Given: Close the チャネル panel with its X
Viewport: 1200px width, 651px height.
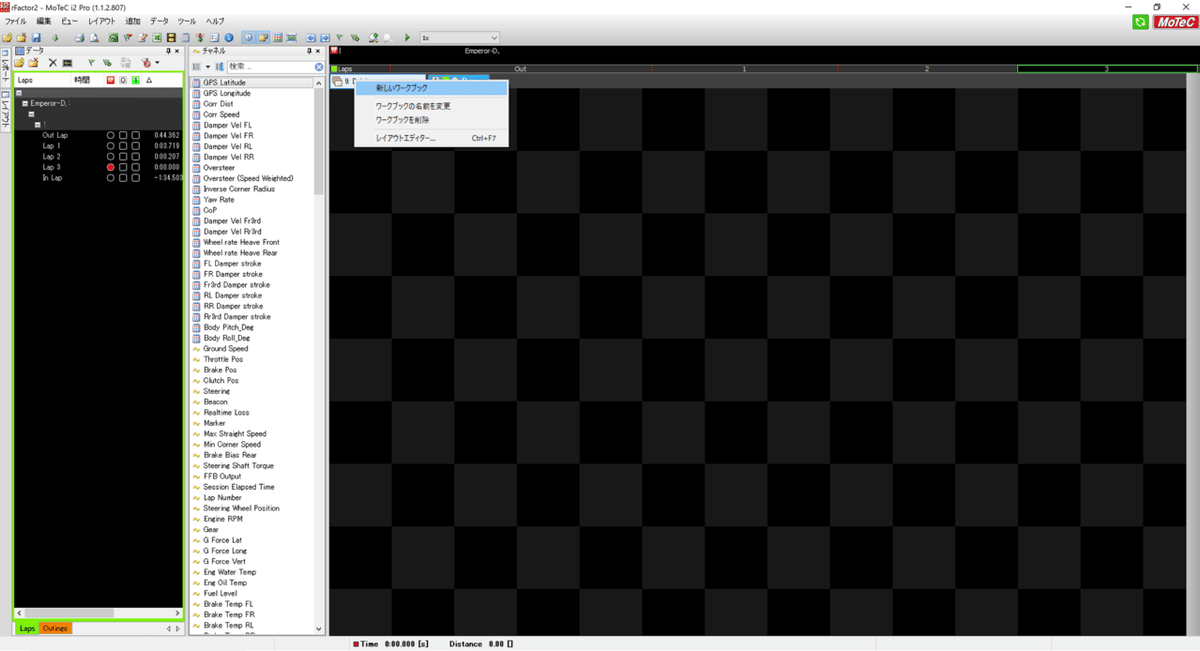Looking at the screenshot, I should click(318, 50).
